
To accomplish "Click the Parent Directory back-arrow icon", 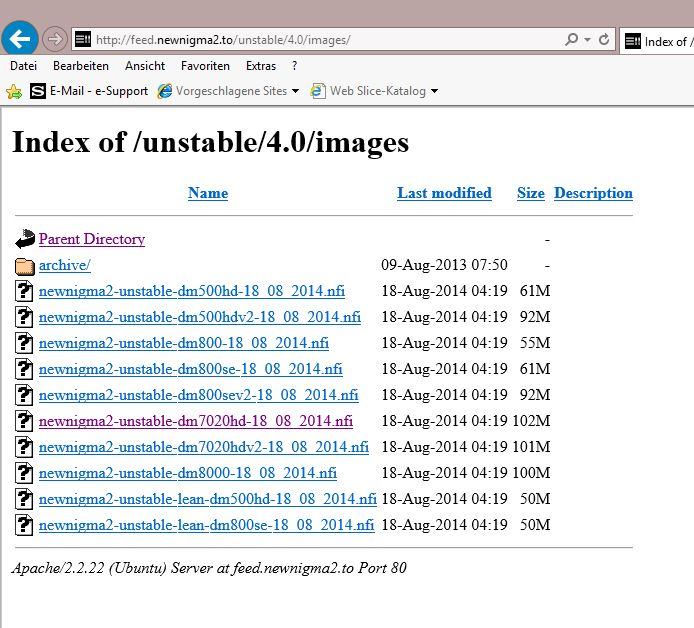I will tap(25, 239).
